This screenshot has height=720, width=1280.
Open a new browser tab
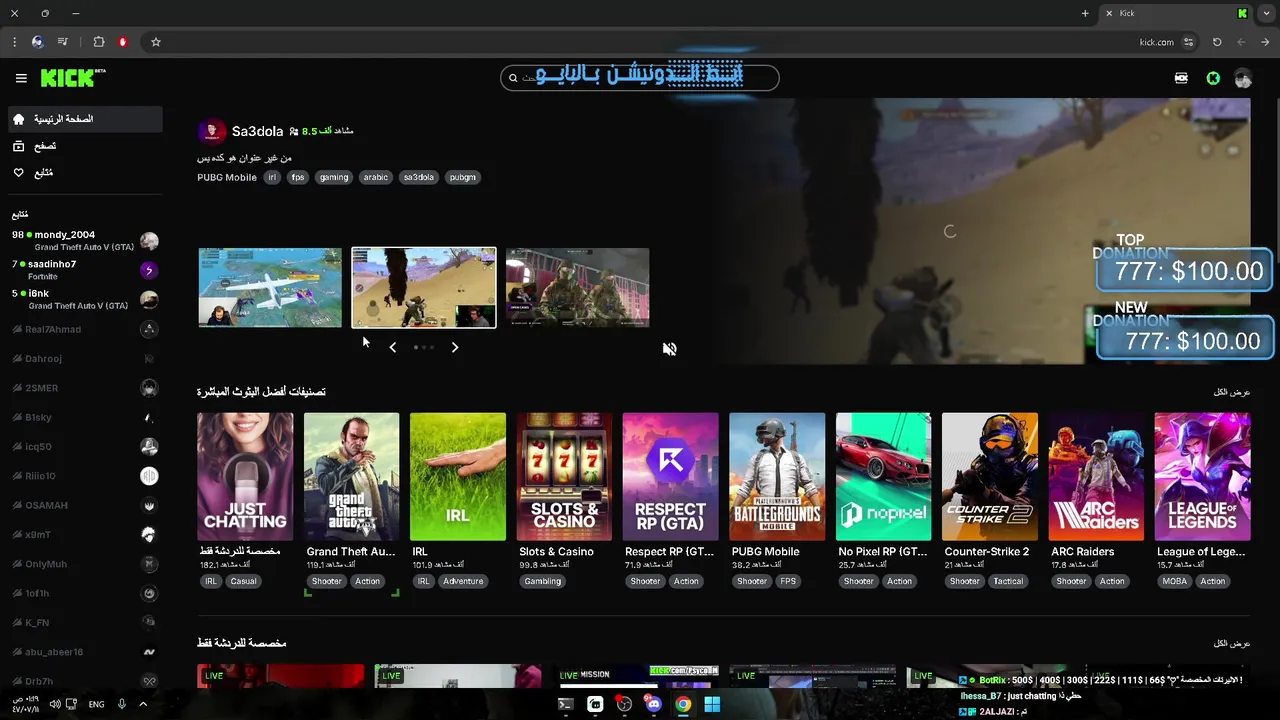pos(1085,13)
